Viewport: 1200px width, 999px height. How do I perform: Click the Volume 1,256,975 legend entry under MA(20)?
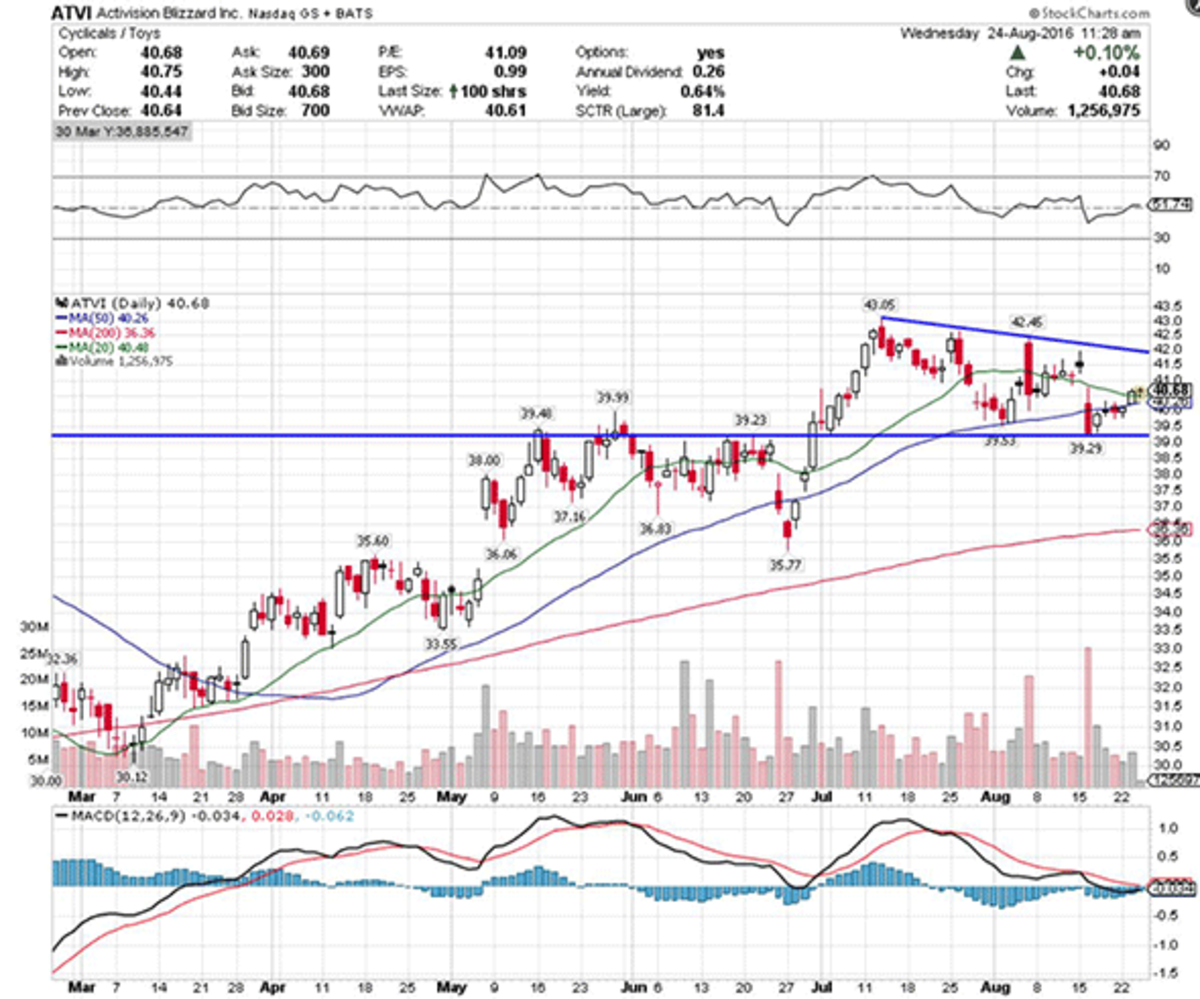click(114, 361)
